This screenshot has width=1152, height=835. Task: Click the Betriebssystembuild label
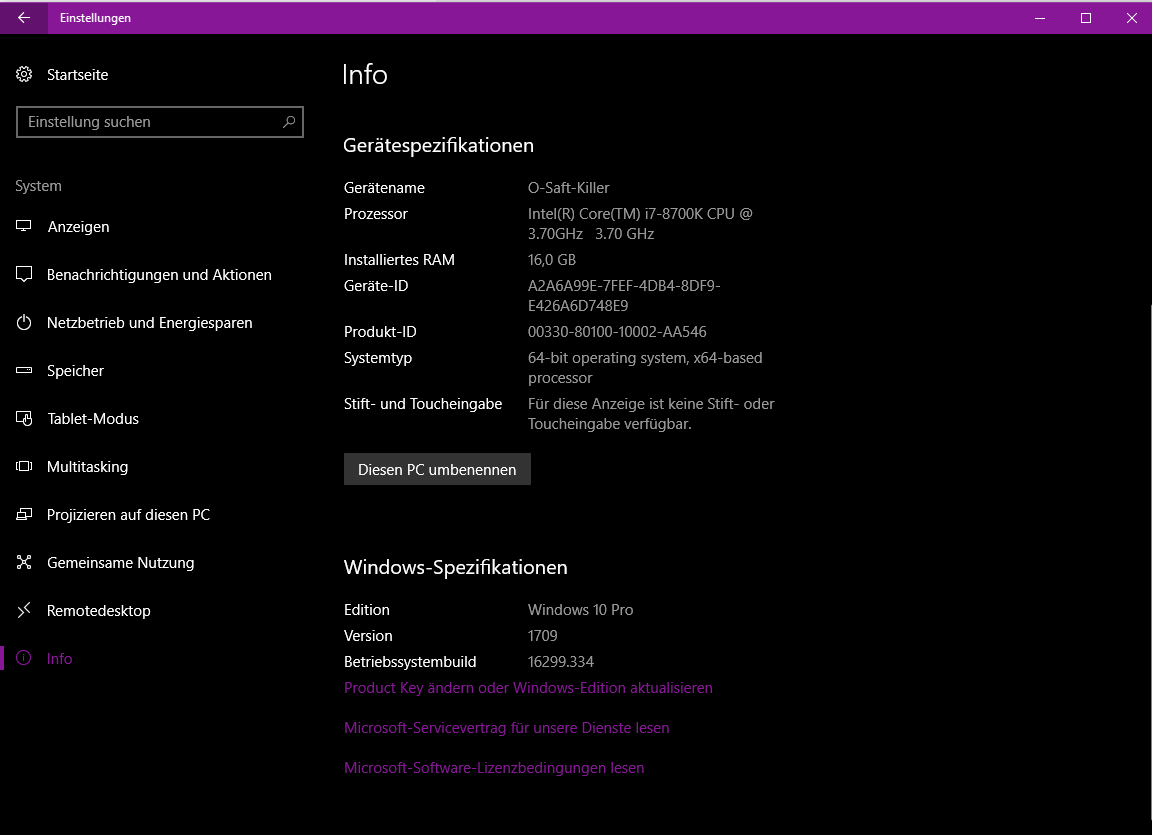[x=410, y=662]
